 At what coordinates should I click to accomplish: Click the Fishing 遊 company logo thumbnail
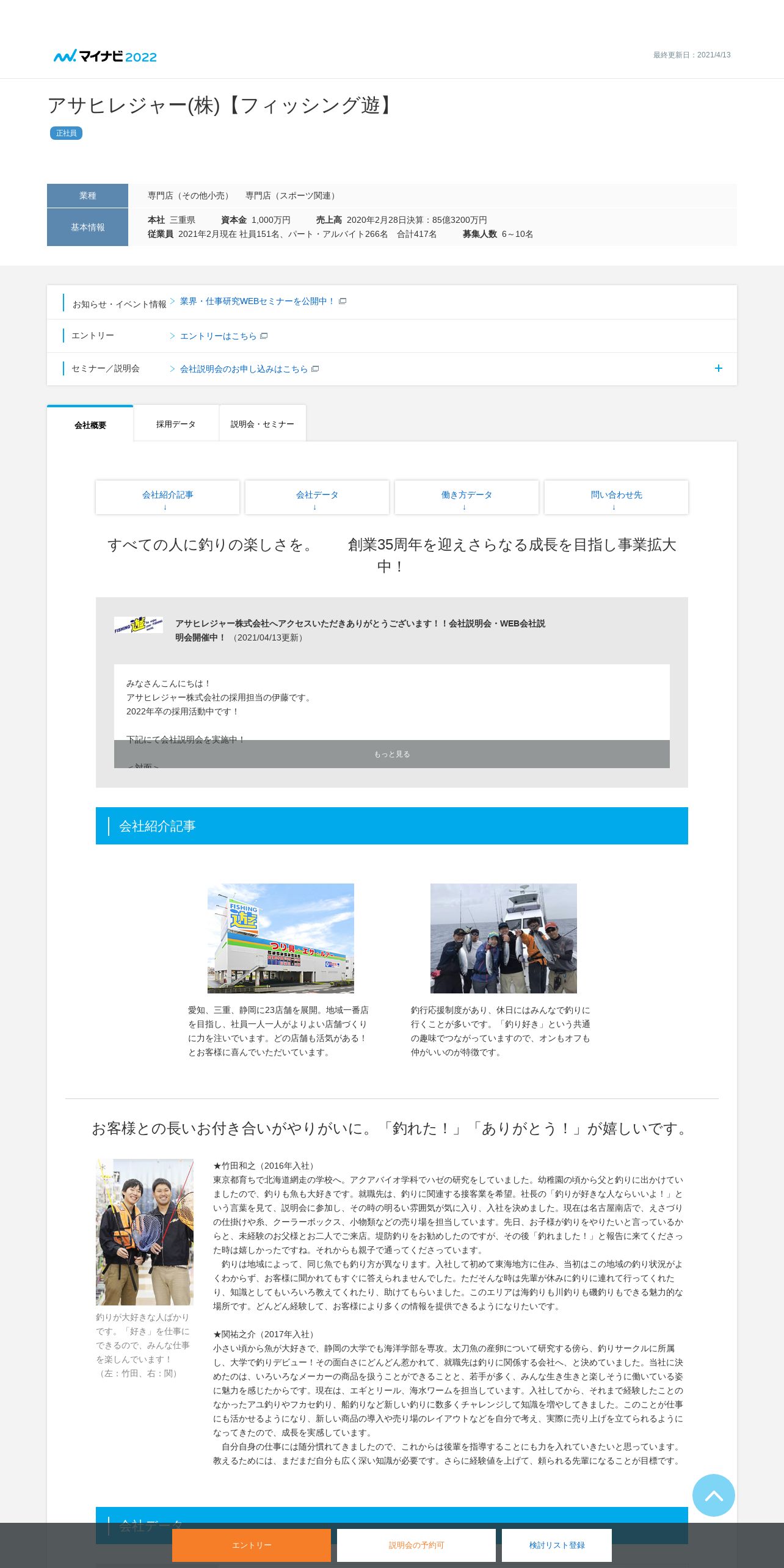[139, 625]
